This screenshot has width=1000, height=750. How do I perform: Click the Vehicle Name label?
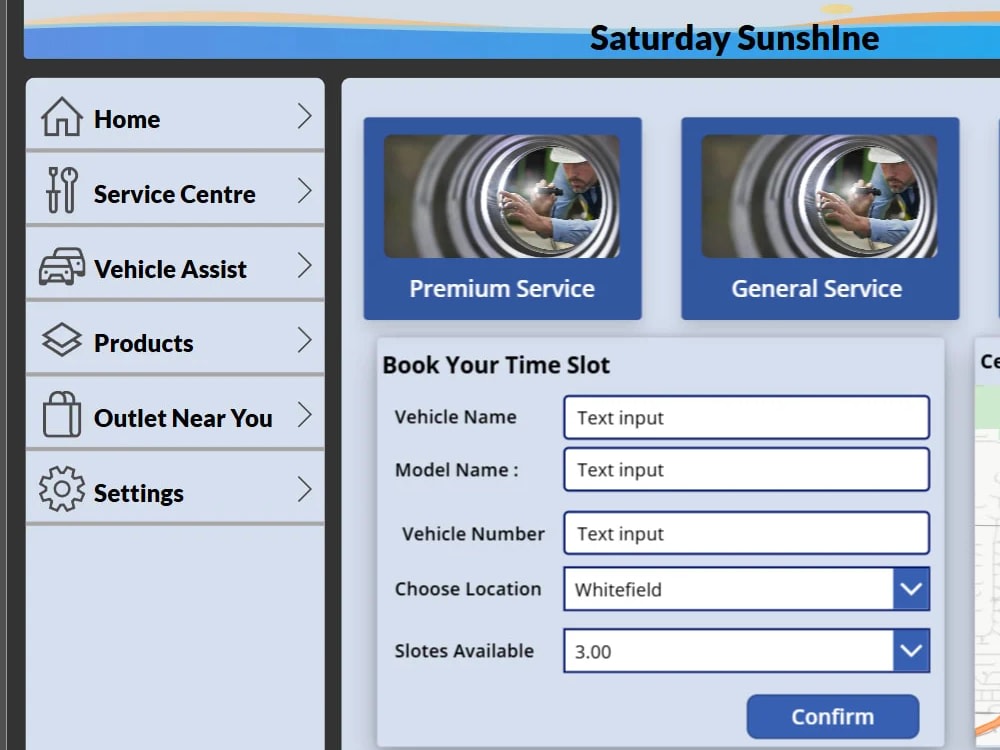click(455, 417)
